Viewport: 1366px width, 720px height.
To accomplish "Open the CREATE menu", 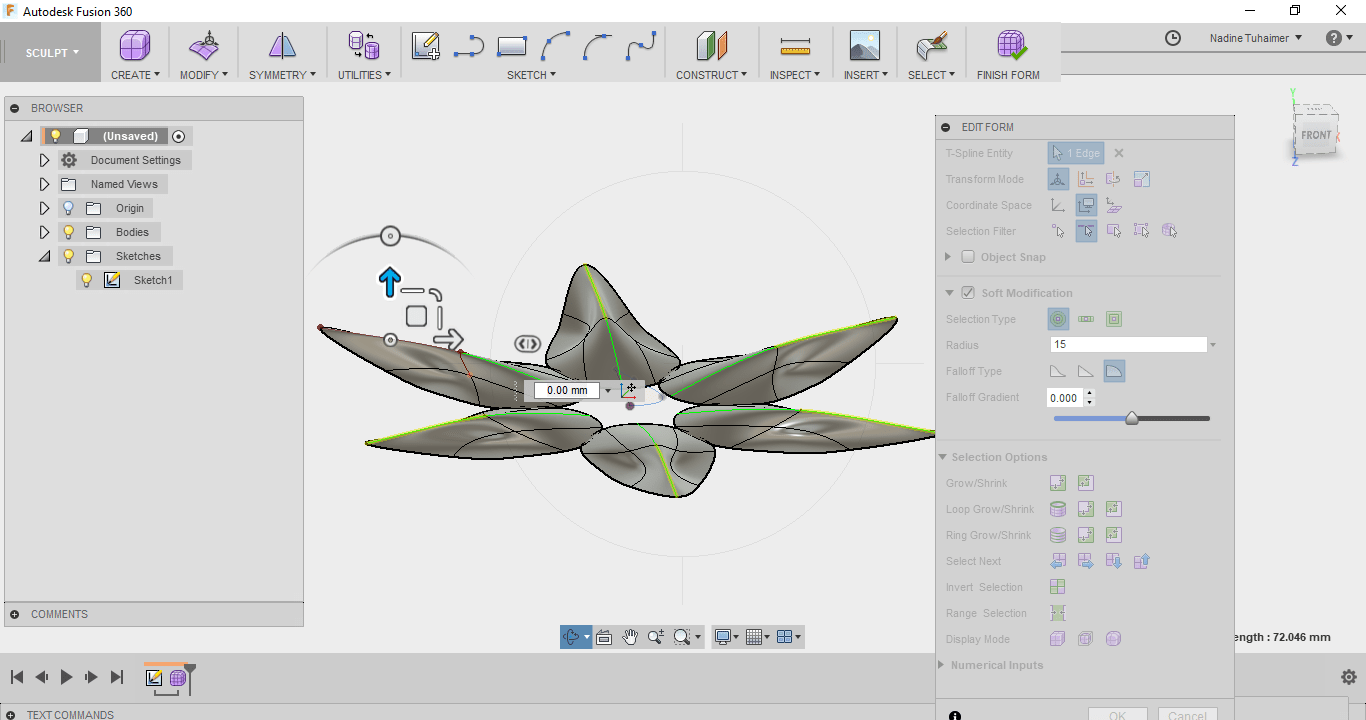I will [135, 75].
